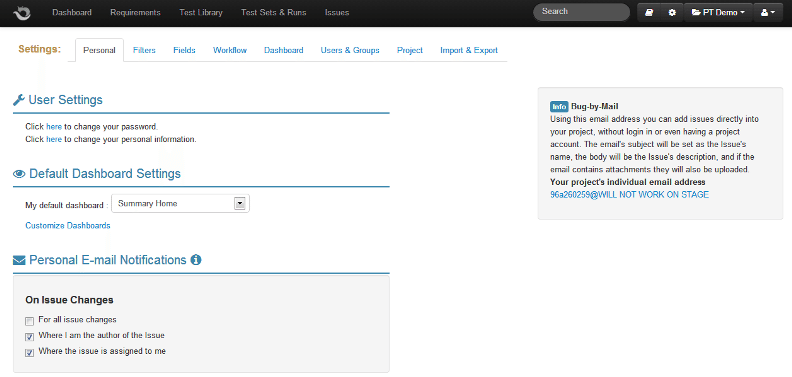Uncheck 'Where I am the author' checkbox

pos(30,337)
